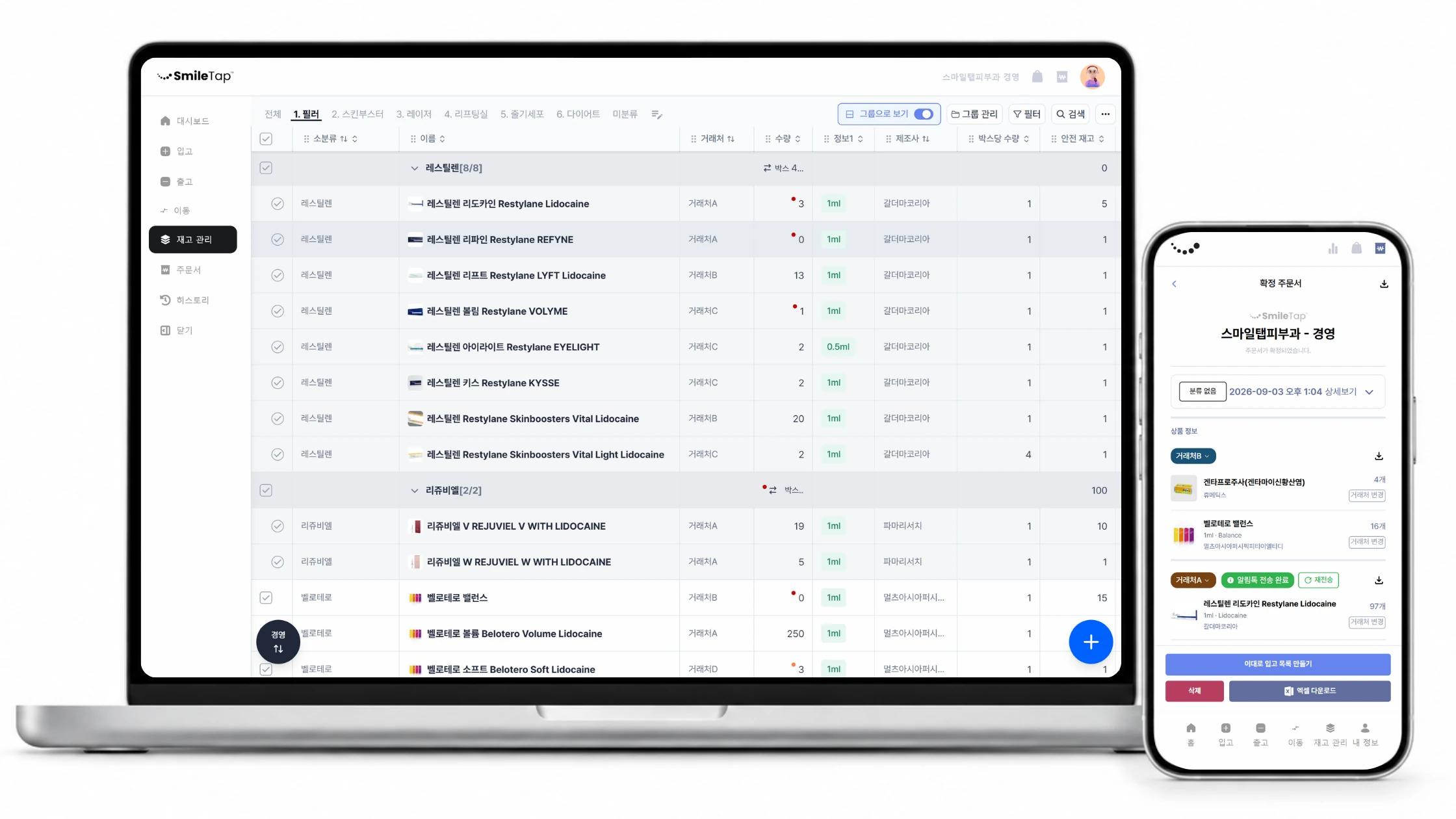Switch to the 미분류 tab
Image resolution: width=1456 pixels, height=819 pixels.
[x=625, y=114]
